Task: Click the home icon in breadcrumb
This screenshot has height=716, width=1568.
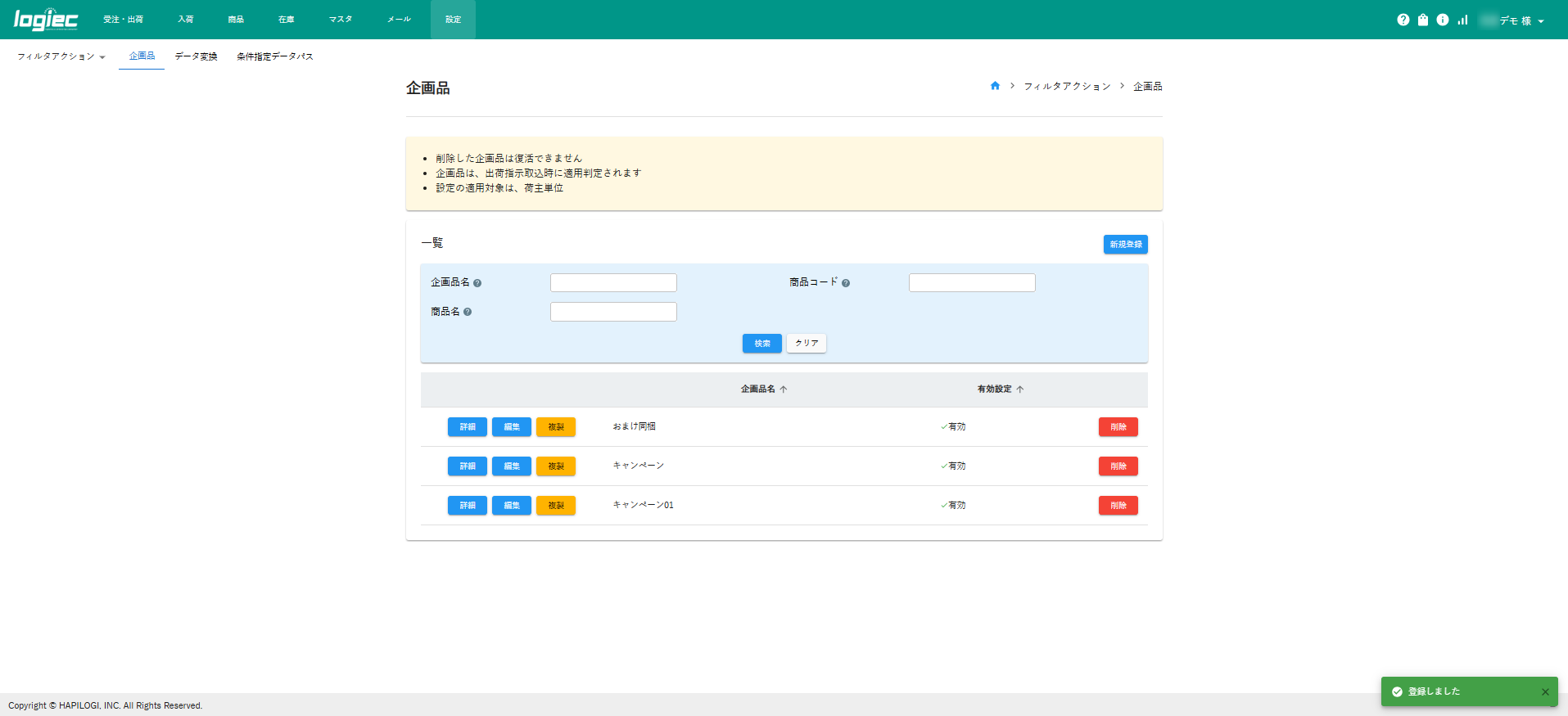Action: [x=995, y=86]
